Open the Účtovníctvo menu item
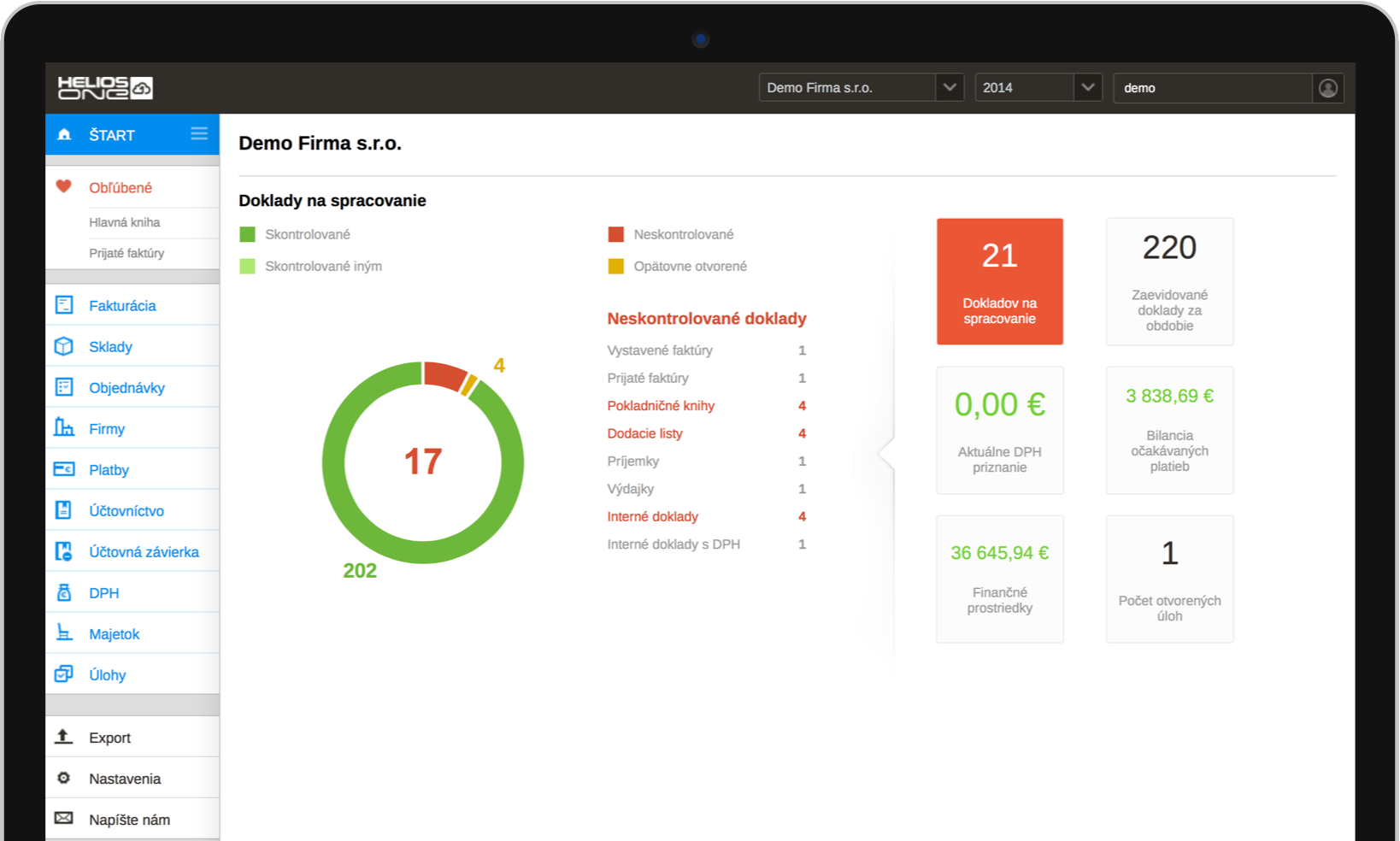 pos(126,510)
